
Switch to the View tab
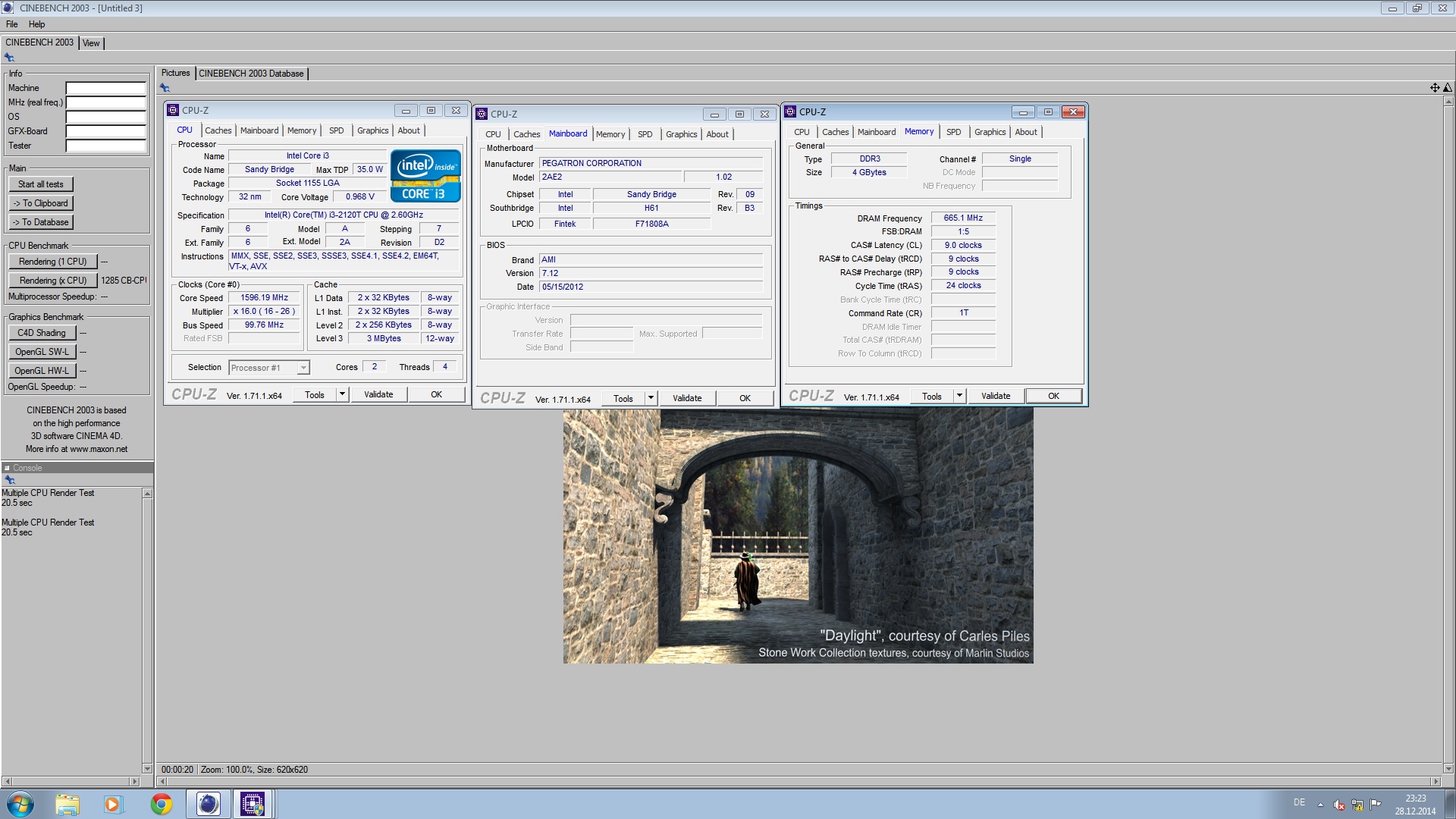[91, 43]
